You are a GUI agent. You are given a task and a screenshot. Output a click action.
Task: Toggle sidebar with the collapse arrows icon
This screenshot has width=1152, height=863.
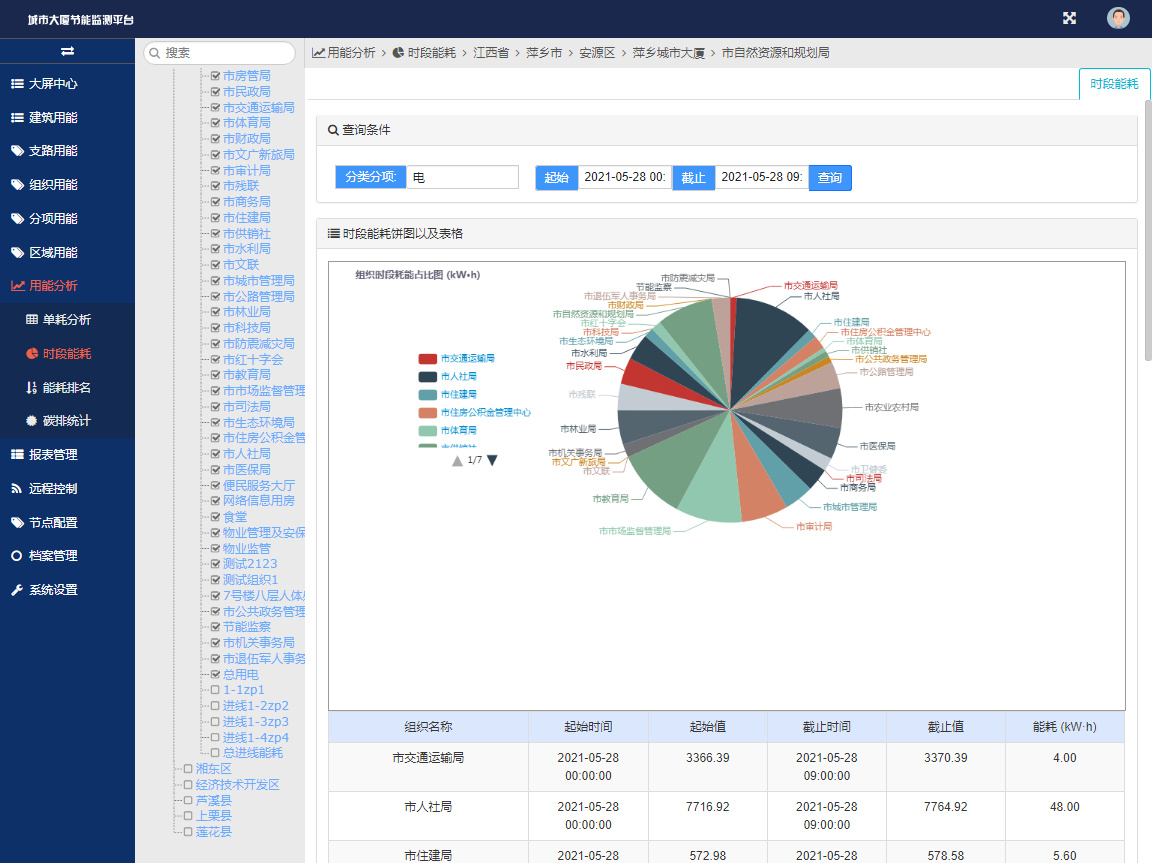pos(67,51)
